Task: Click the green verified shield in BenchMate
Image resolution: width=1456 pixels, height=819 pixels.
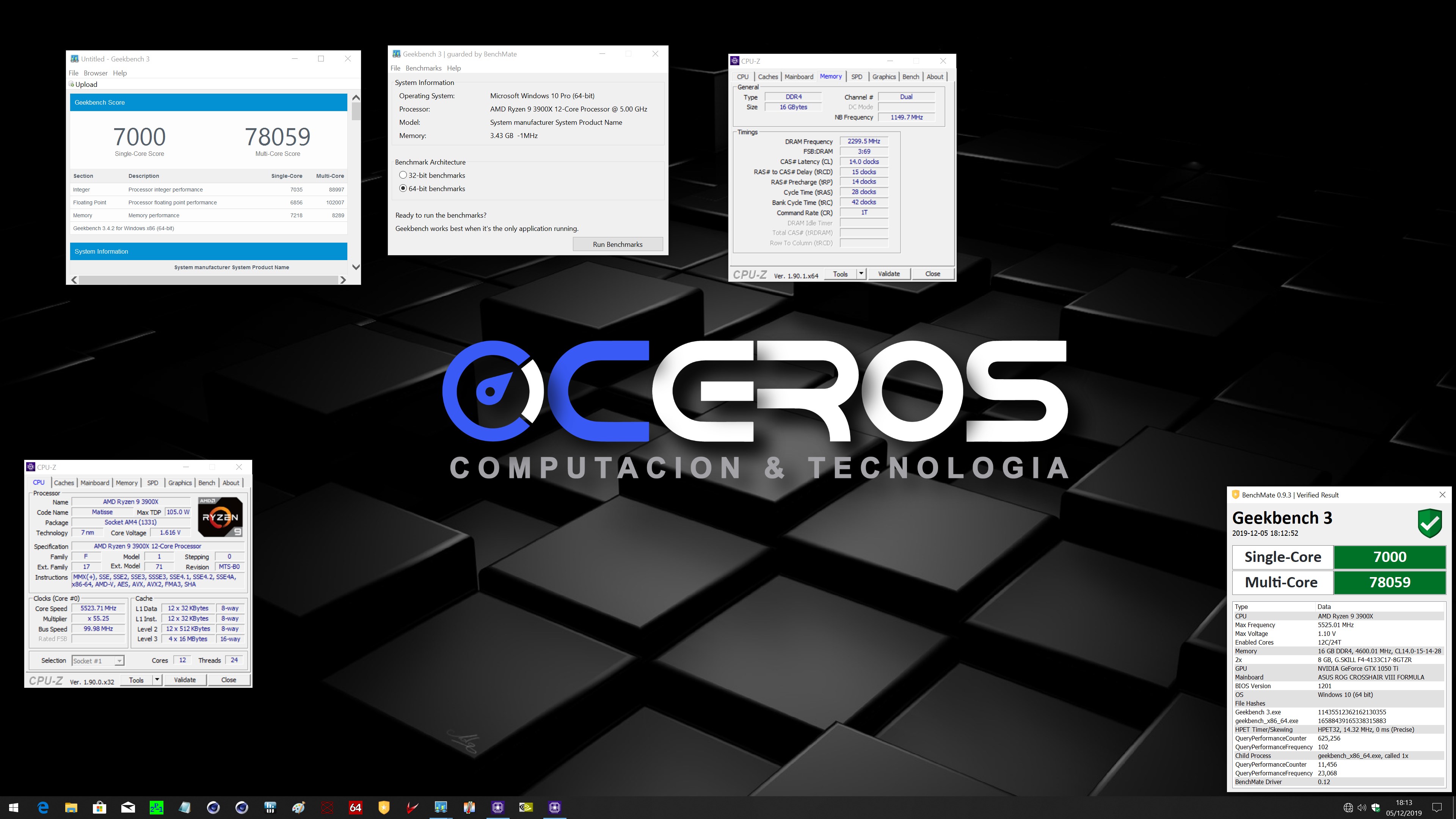Action: tap(1430, 523)
